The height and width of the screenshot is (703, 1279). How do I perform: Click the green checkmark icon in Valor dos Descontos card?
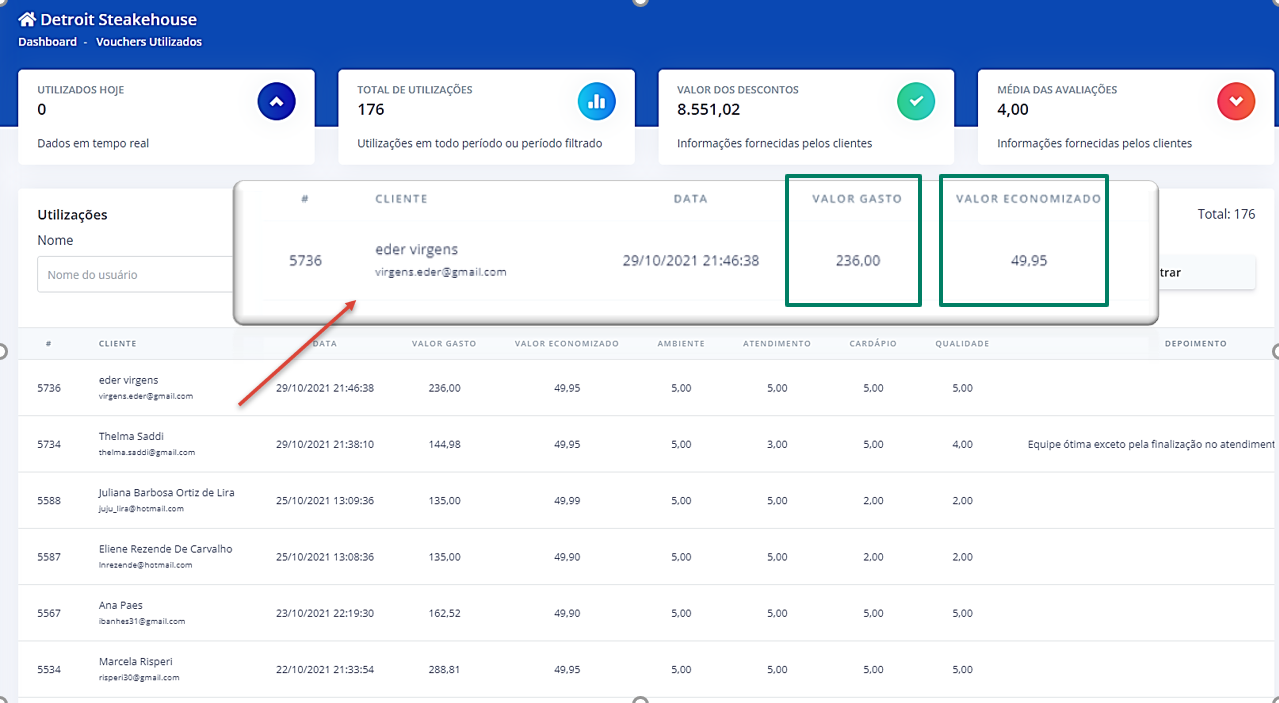pyautogui.click(x=916, y=101)
